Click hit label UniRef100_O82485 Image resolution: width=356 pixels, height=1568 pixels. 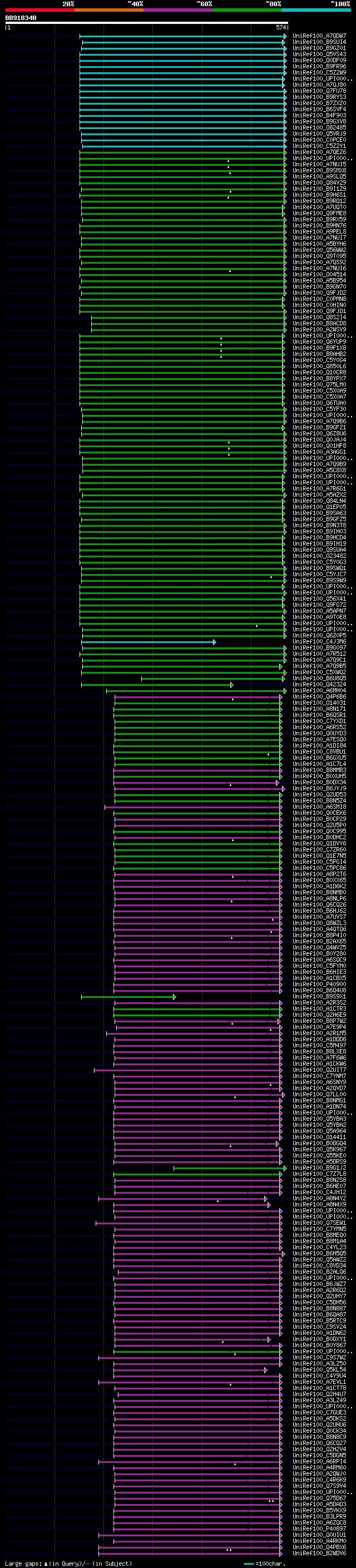319,128
